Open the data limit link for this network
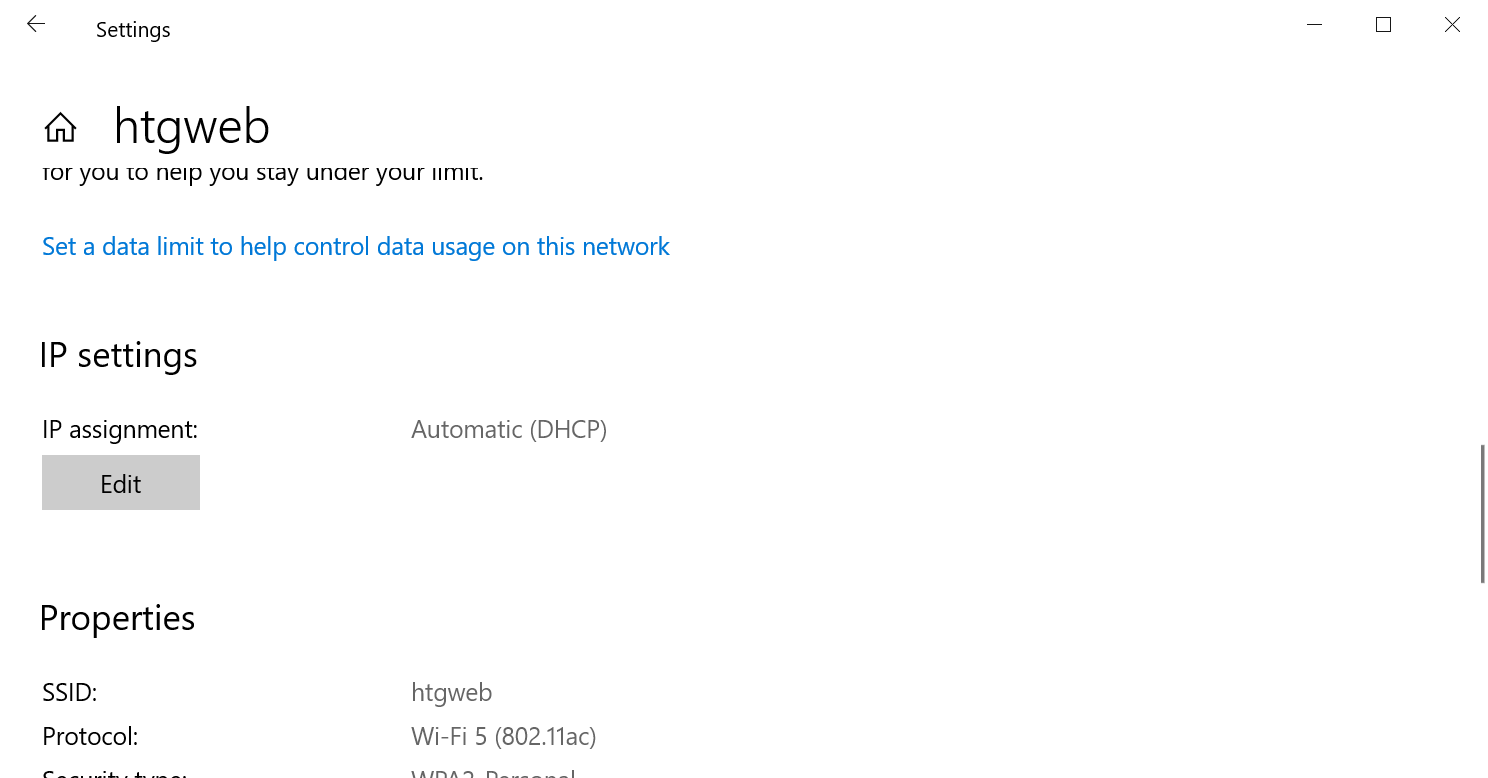Screen dimensions: 1488x778 355,246
